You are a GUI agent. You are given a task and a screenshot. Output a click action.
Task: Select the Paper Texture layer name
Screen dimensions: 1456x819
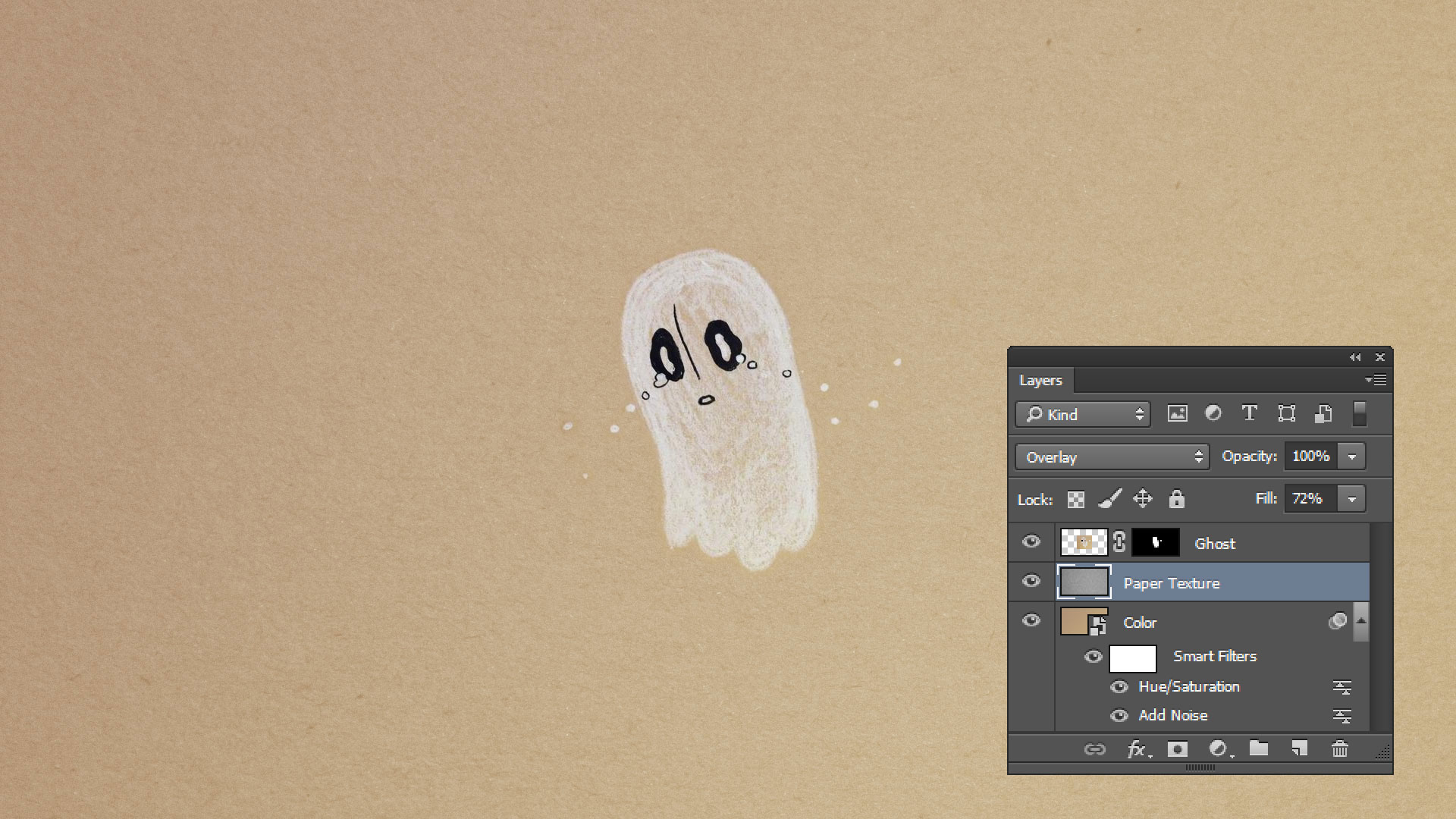click(x=1172, y=583)
